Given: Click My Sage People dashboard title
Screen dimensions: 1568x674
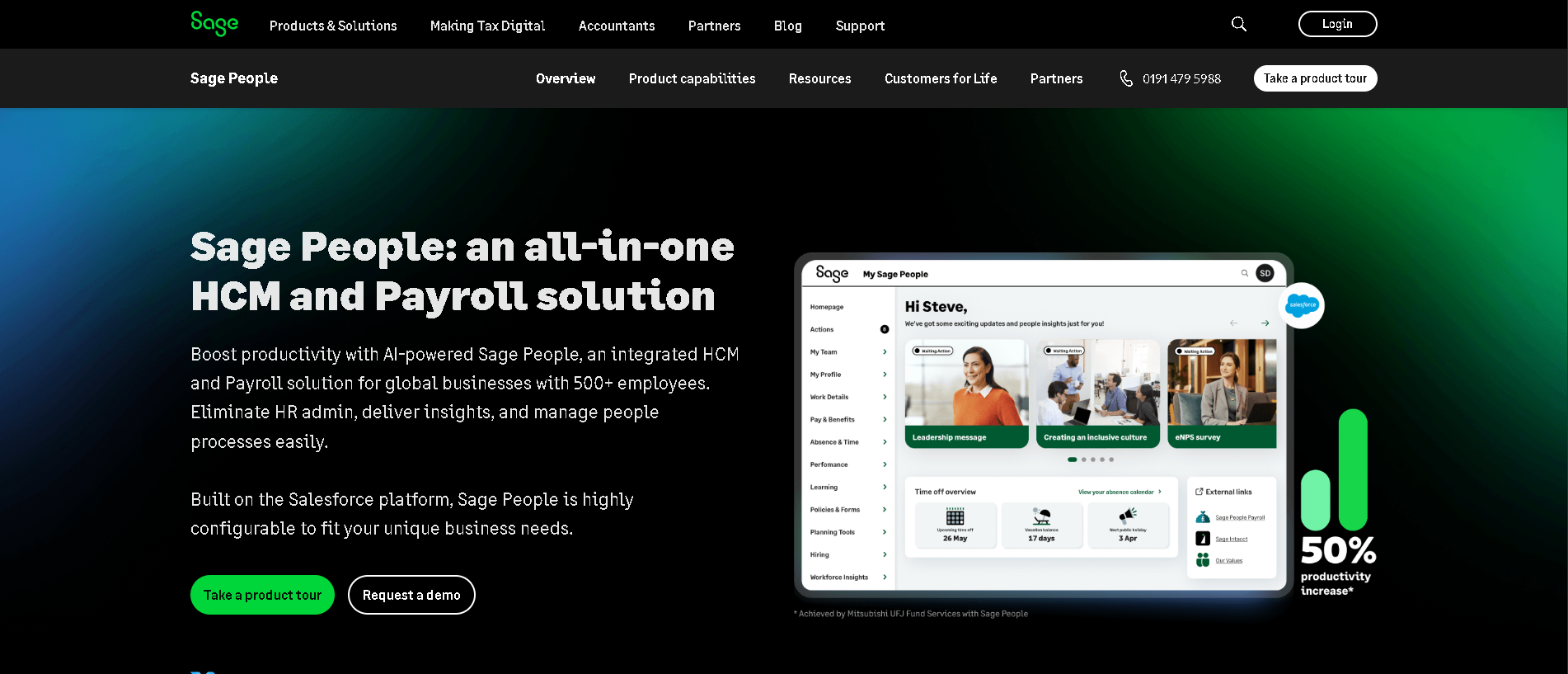Looking at the screenshot, I should click(x=895, y=274).
